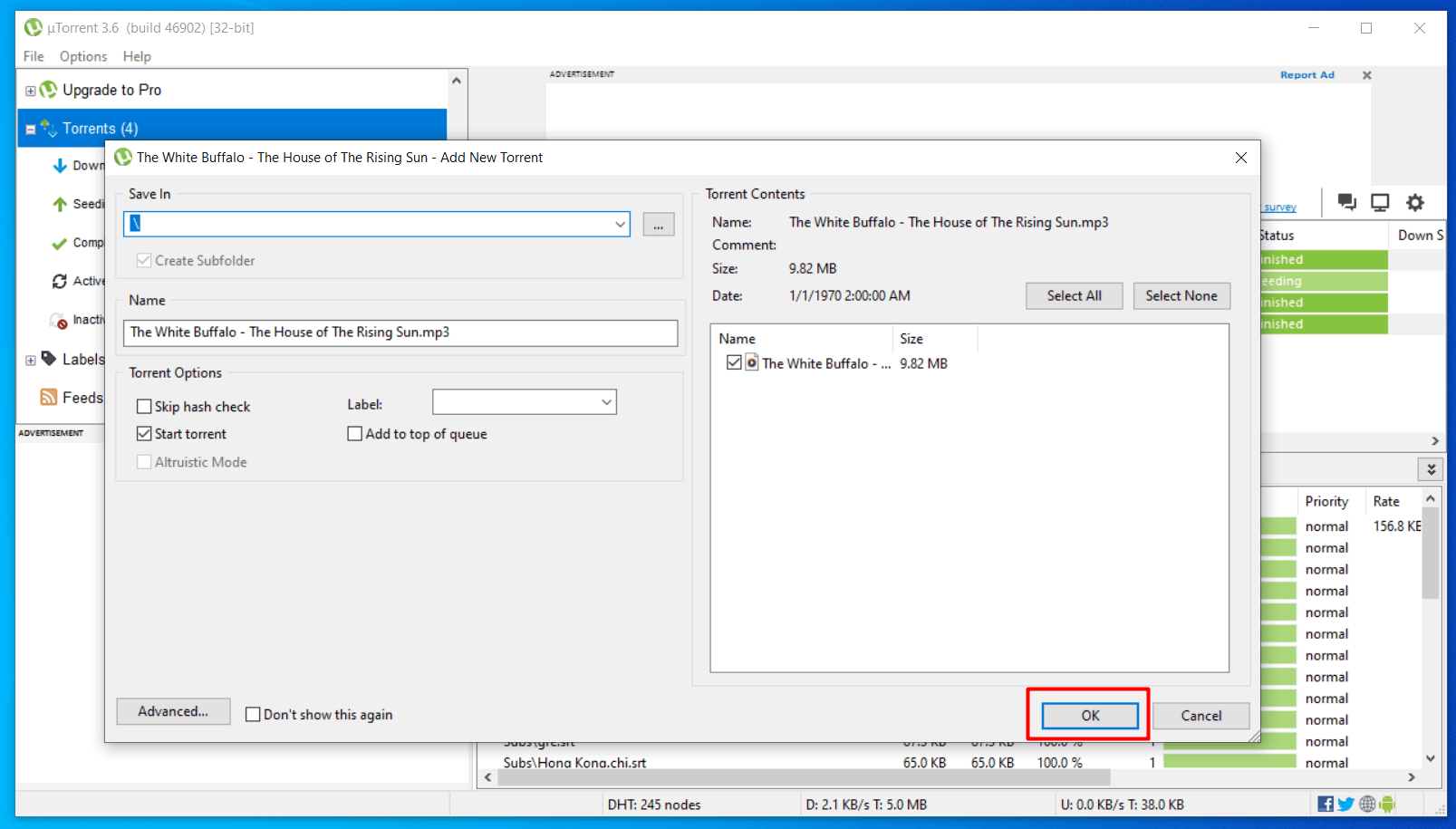
Task: Confirm adding torrent with OK button
Action: [x=1090, y=716]
